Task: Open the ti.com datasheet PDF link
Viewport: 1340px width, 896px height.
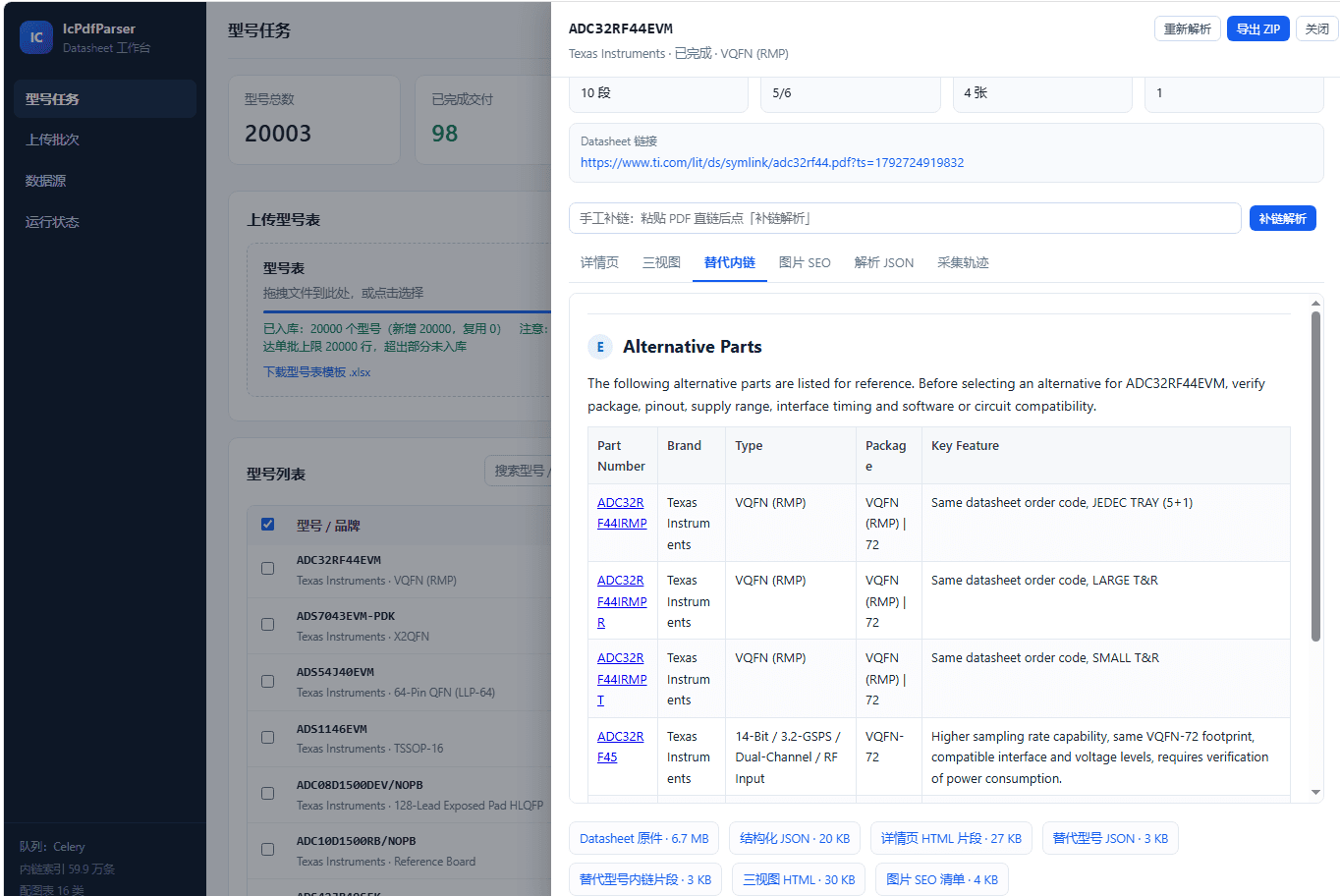Action: click(x=772, y=163)
